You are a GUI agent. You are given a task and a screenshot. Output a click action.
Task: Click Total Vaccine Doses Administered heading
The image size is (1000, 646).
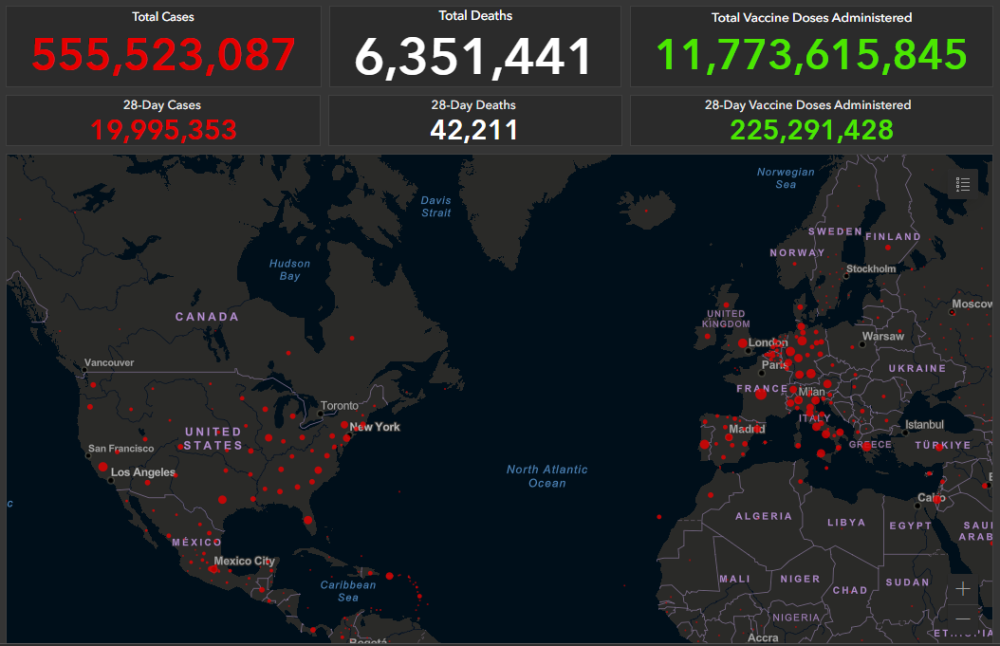click(x=811, y=17)
